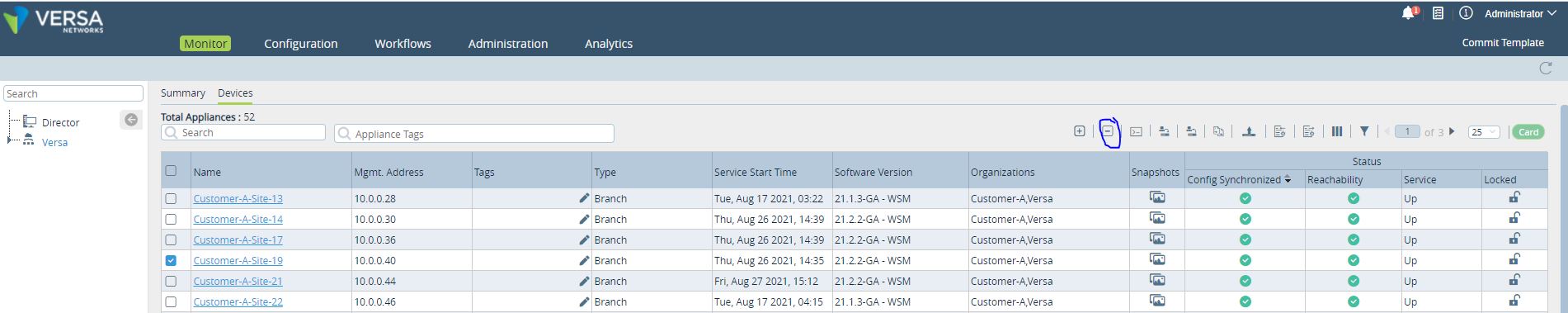
Task: Click lock icon for Customer-A-Site-19
Action: (1514, 259)
